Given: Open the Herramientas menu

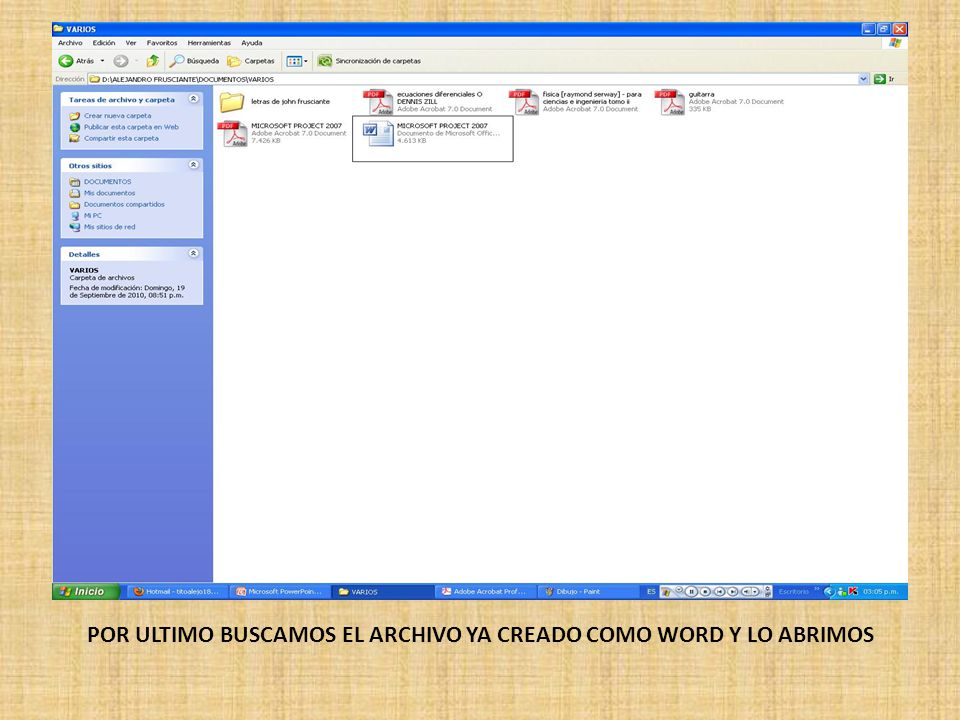Looking at the screenshot, I should tap(209, 43).
